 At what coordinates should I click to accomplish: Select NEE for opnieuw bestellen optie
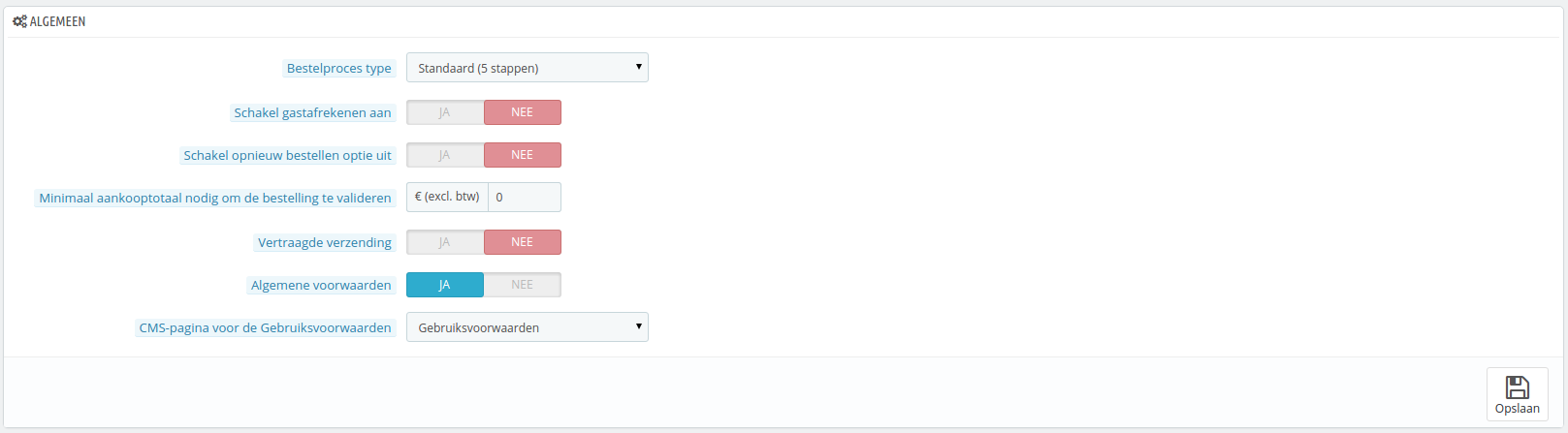(x=523, y=155)
